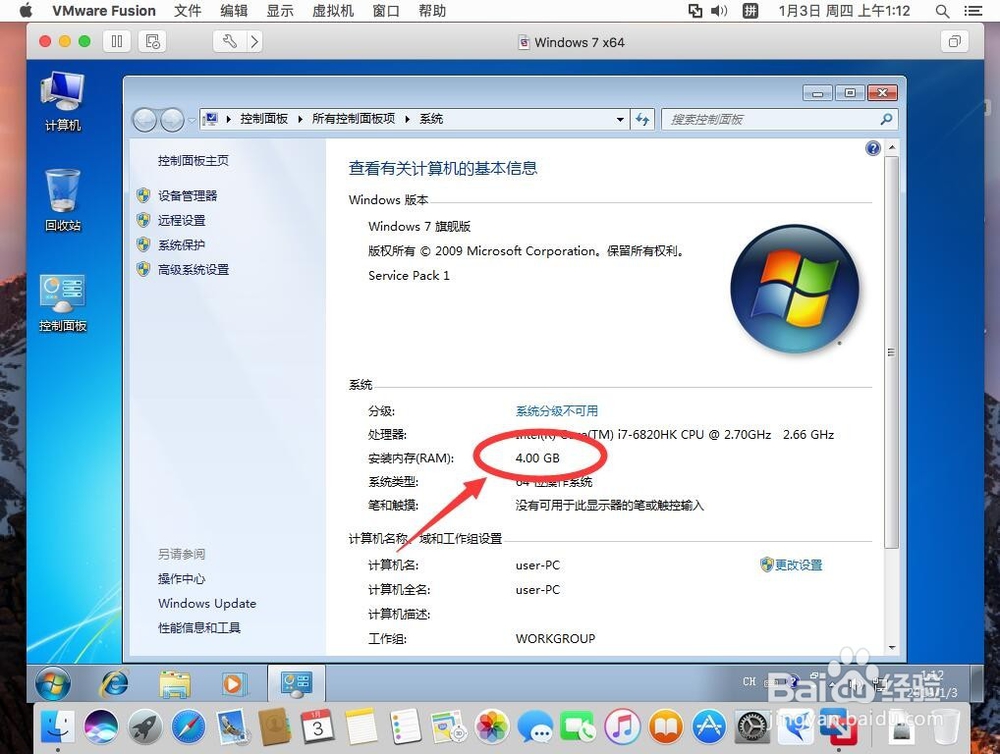Go forward in Control Panel navigation
Image resolution: width=1000 pixels, height=754 pixels.
pos(172,119)
